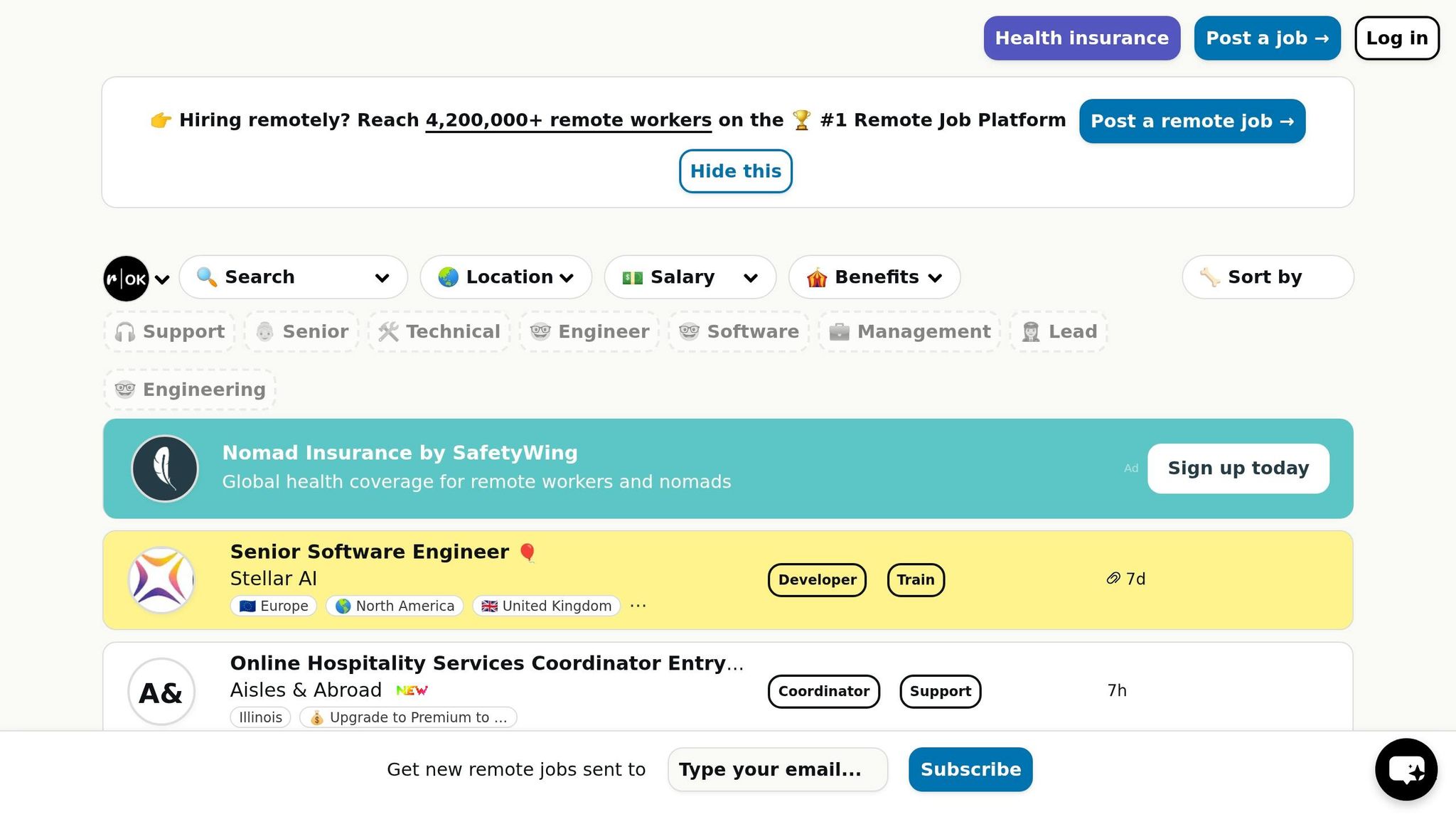This screenshot has height=819, width=1456.
Task: Select the Train tag on Stellar AI job
Action: [x=916, y=580]
